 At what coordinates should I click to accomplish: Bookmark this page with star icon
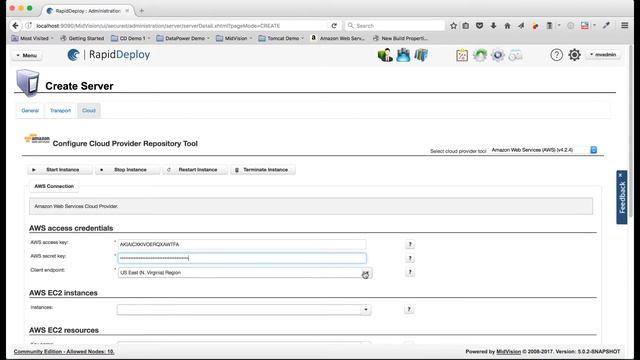coord(453,26)
